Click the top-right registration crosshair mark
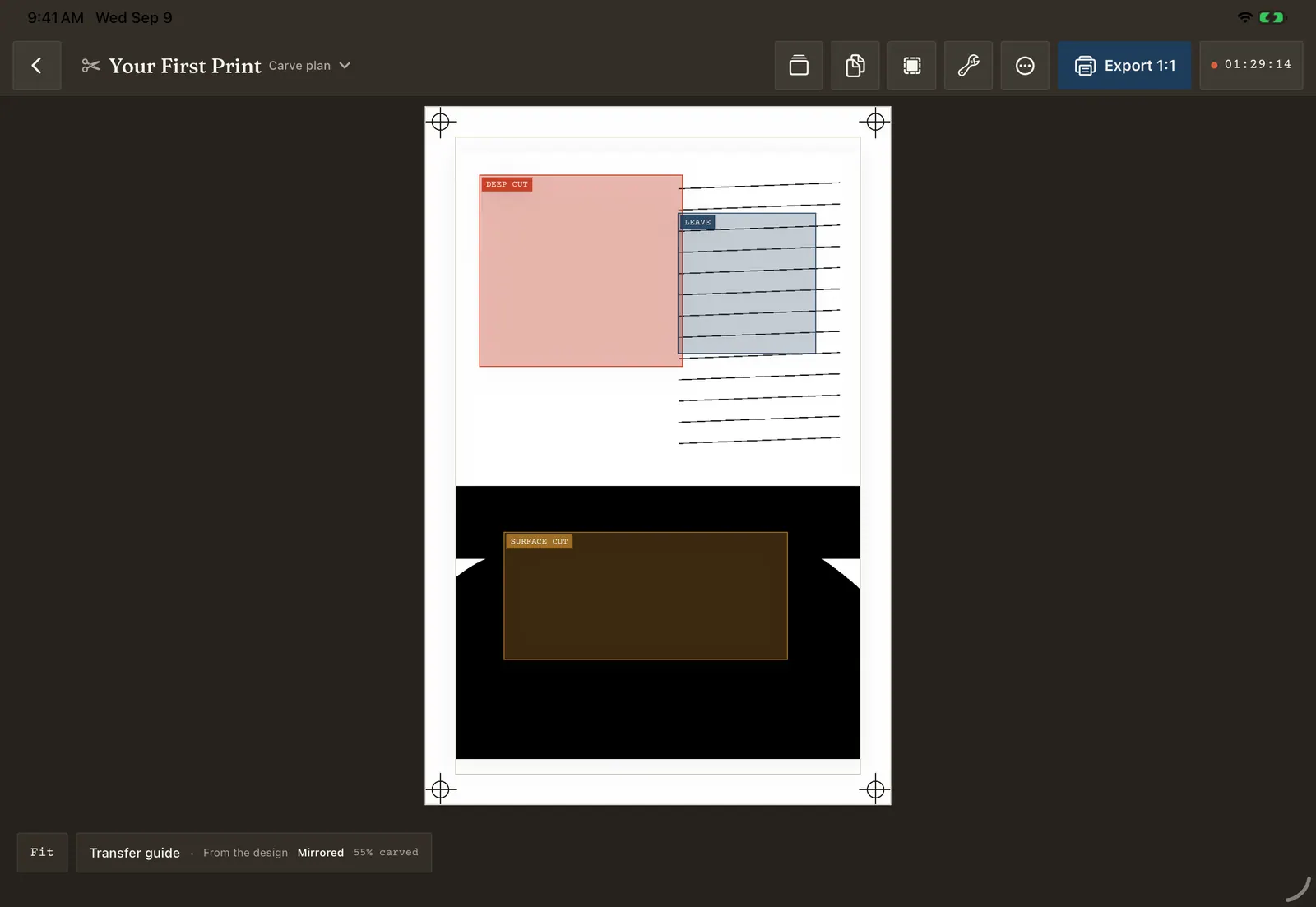The height and width of the screenshot is (907, 1316). tap(875, 123)
